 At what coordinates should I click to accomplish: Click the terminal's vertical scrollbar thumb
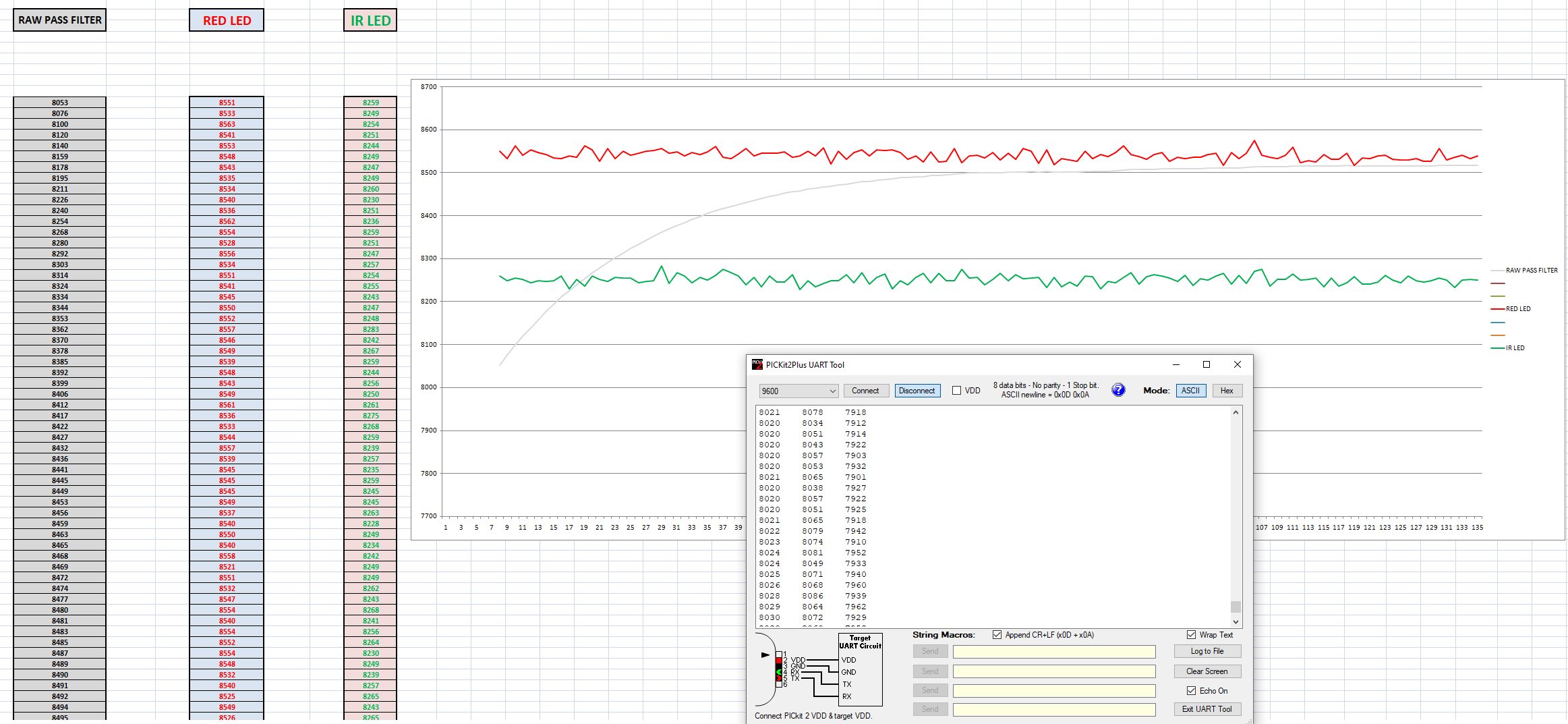(x=1236, y=607)
